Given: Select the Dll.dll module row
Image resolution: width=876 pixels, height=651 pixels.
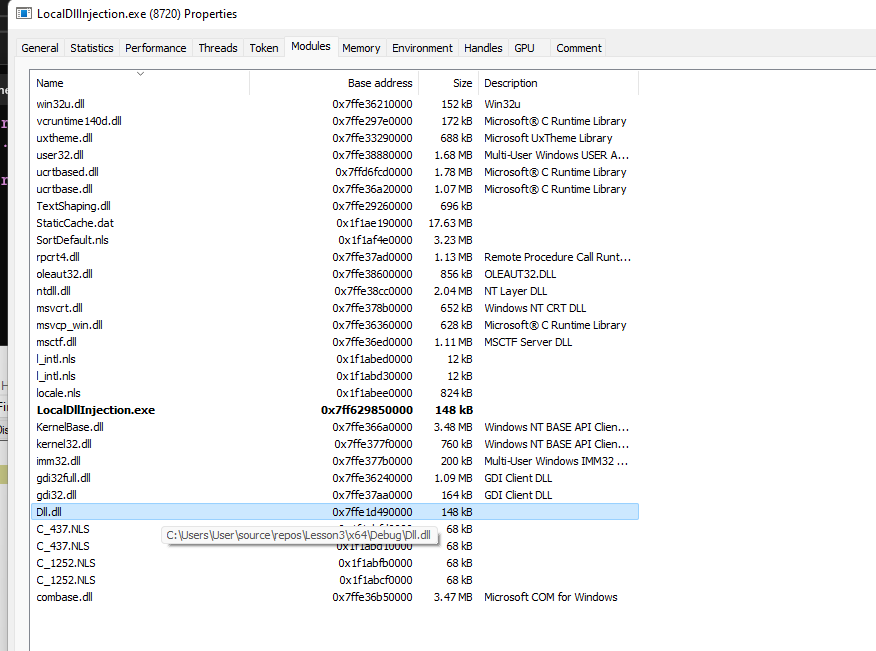Looking at the screenshot, I should coord(49,512).
